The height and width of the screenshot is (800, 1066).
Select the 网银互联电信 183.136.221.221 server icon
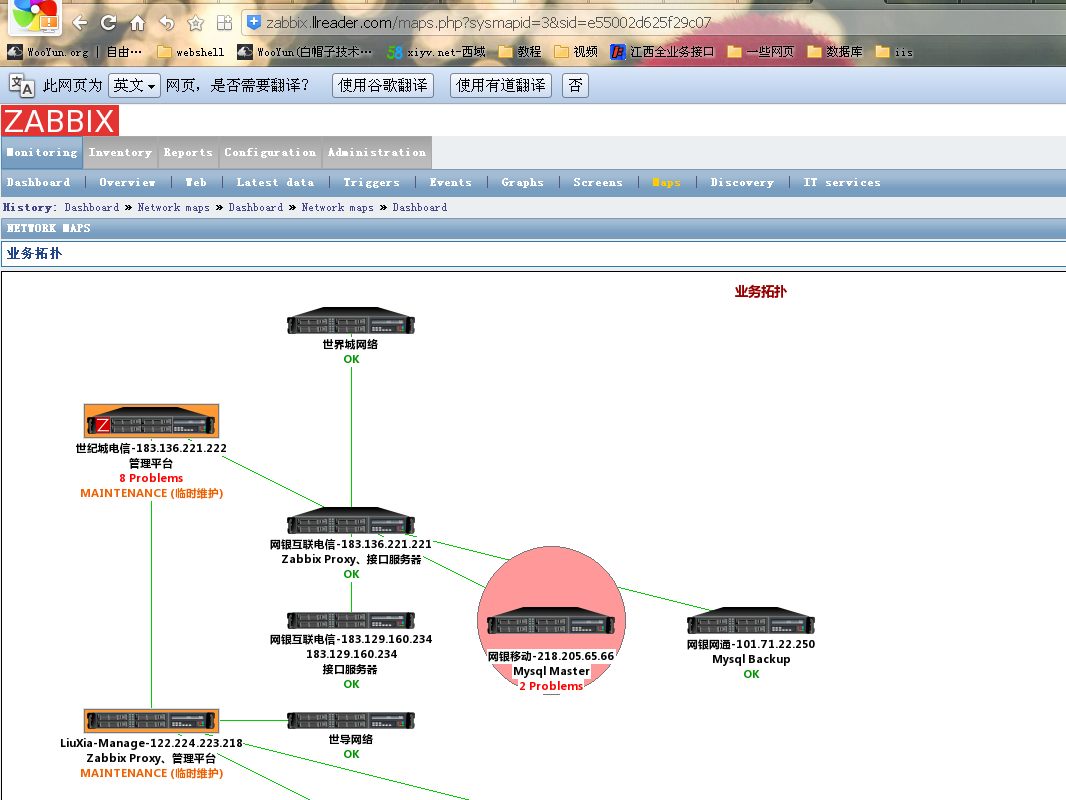point(351,521)
